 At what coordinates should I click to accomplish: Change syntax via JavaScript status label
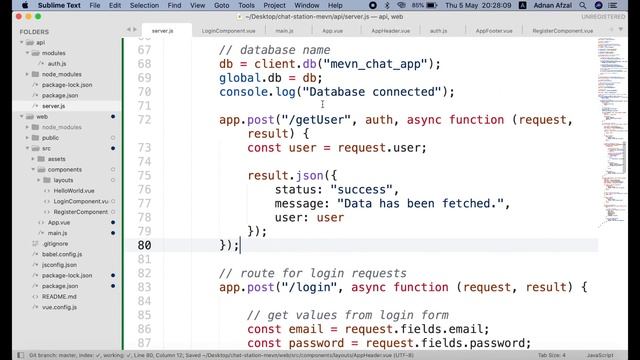pos(600,356)
